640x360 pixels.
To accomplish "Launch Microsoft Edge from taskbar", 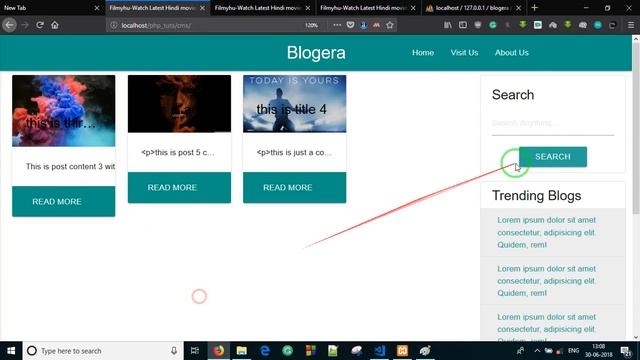I will coord(264,351).
